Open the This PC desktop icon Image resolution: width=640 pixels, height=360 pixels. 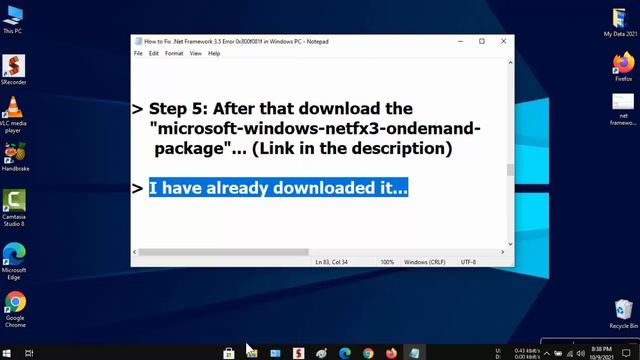(x=13, y=20)
